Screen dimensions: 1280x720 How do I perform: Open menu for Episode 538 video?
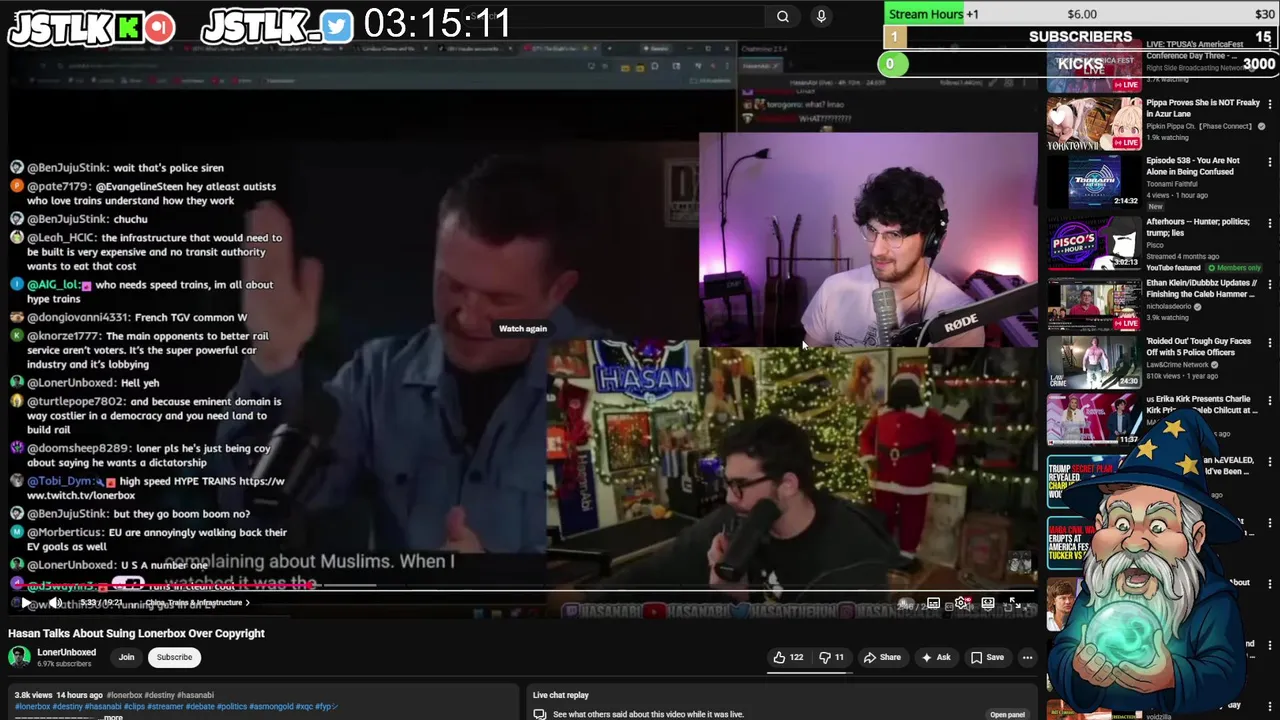point(1270,161)
